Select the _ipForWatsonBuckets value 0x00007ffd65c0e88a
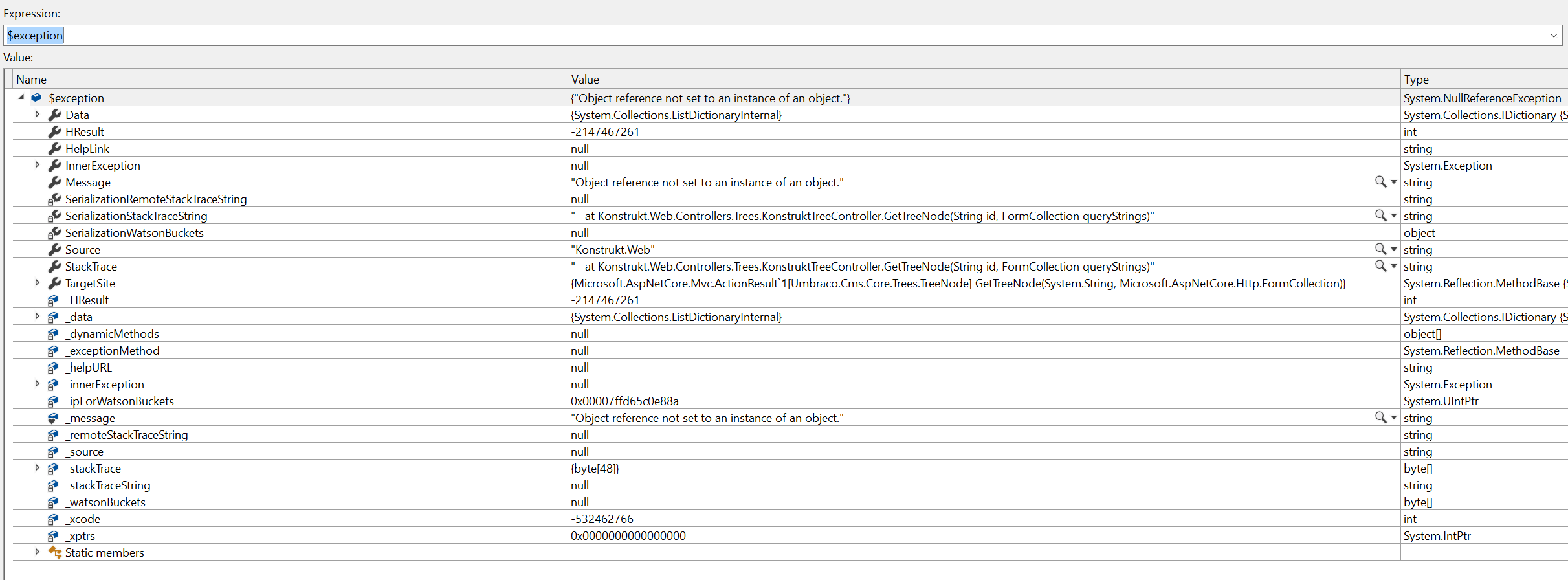 [624, 401]
